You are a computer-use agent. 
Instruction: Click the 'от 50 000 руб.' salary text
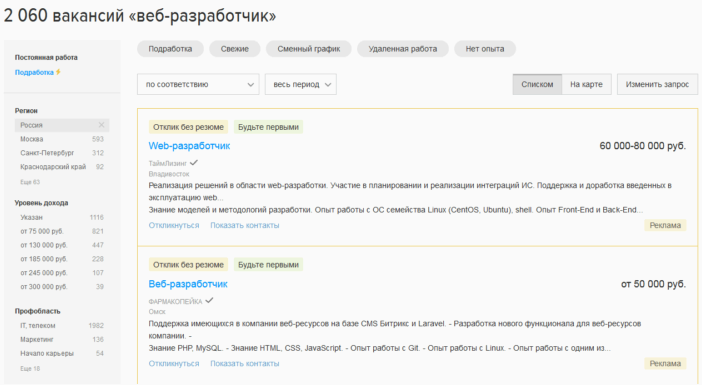click(653, 284)
